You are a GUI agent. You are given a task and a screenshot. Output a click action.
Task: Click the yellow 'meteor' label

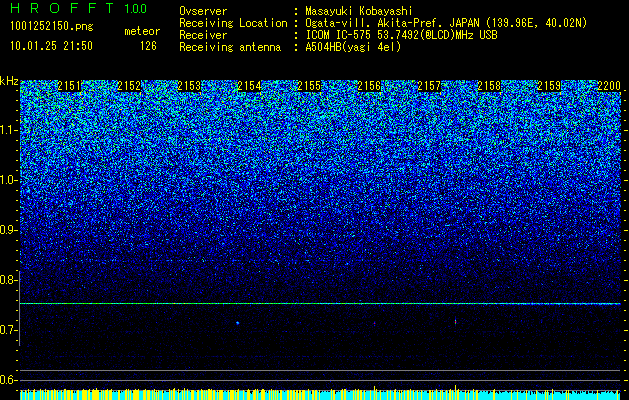pyautogui.click(x=142, y=31)
